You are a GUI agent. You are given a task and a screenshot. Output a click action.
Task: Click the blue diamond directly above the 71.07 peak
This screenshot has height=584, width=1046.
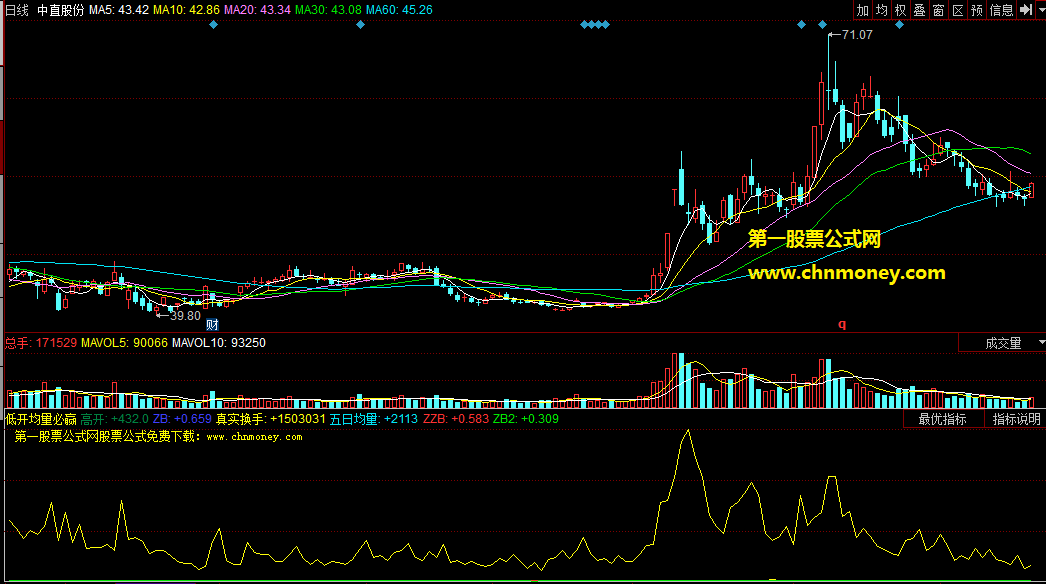(x=823, y=25)
